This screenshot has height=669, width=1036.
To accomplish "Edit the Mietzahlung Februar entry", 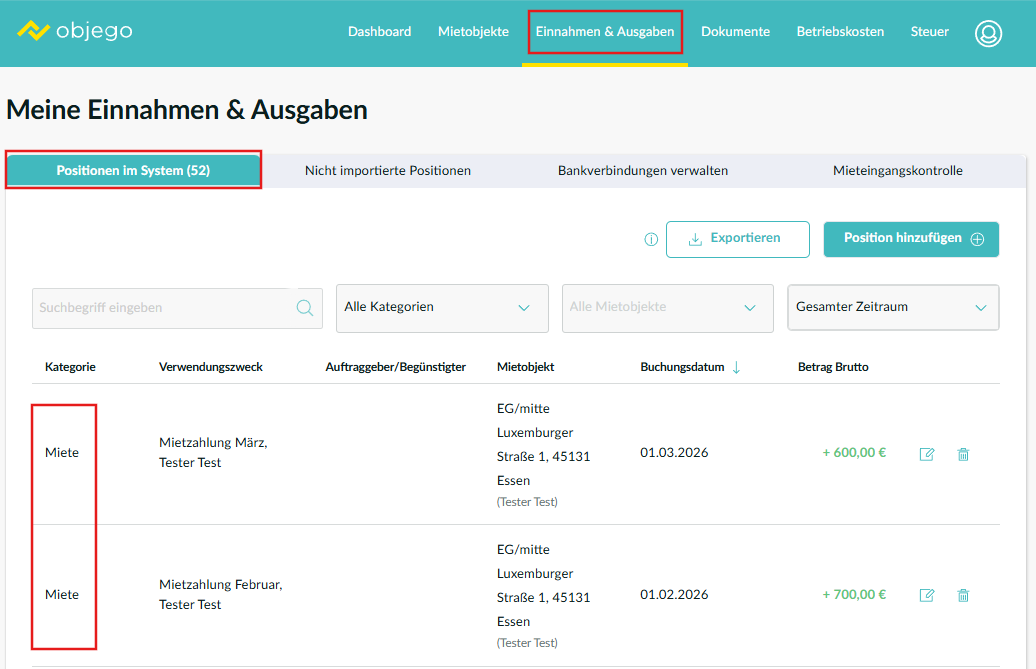I will point(927,595).
